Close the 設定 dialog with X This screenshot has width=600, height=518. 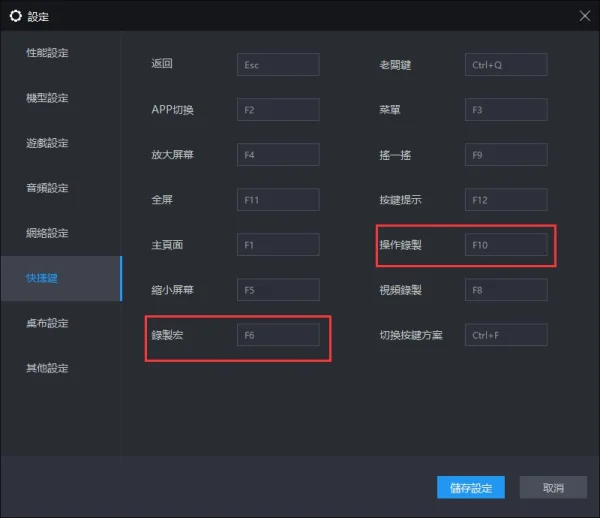pyautogui.click(x=584, y=16)
